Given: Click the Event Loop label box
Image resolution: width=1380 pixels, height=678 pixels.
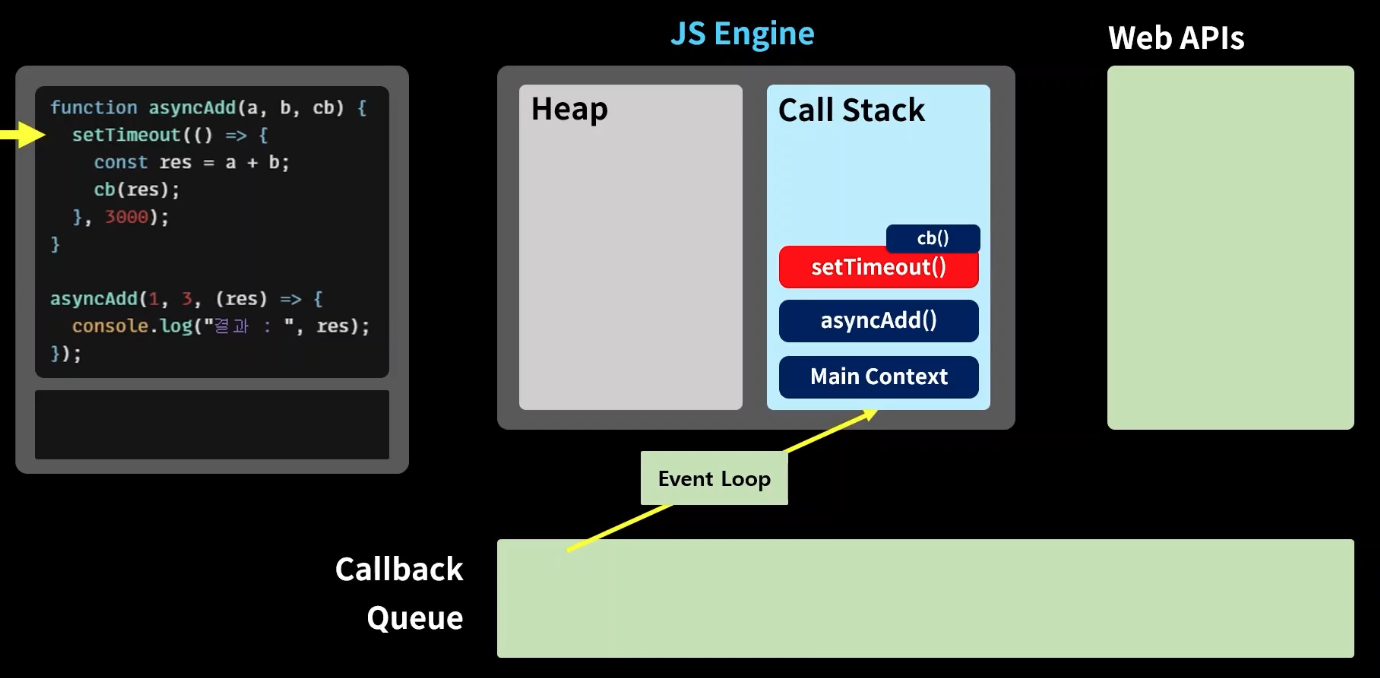Looking at the screenshot, I should [714, 479].
